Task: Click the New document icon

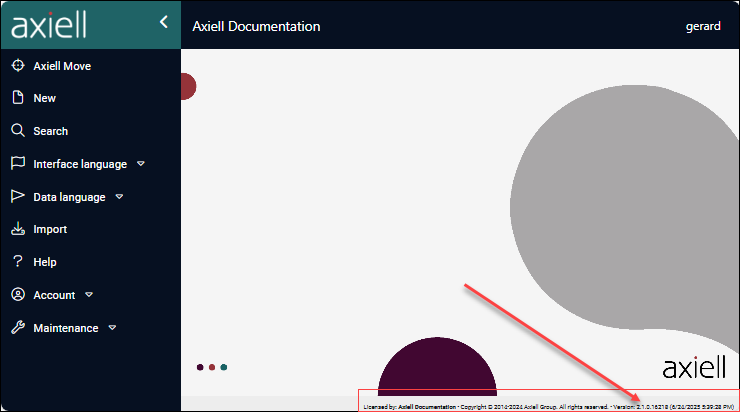Action: pos(17,98)
